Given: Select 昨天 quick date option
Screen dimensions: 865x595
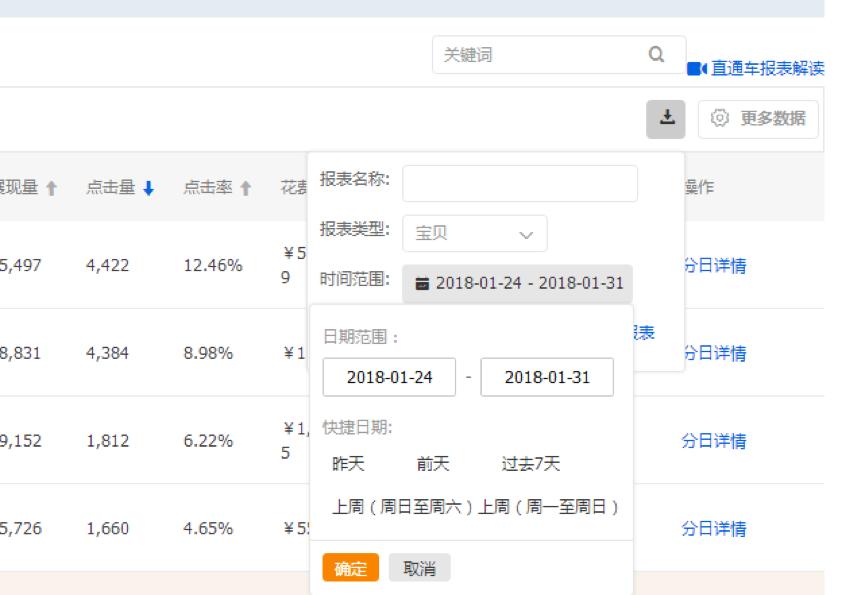Looking at the screenshot, I should (345, 463).
